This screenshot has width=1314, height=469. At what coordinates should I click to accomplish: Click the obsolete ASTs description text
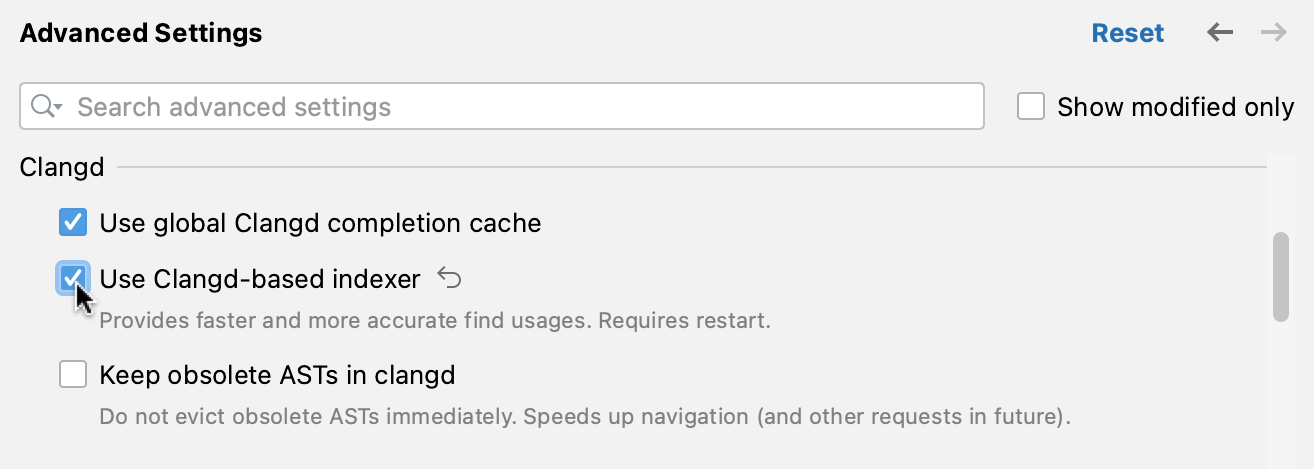pyautogui.click(x=585, y=415)
